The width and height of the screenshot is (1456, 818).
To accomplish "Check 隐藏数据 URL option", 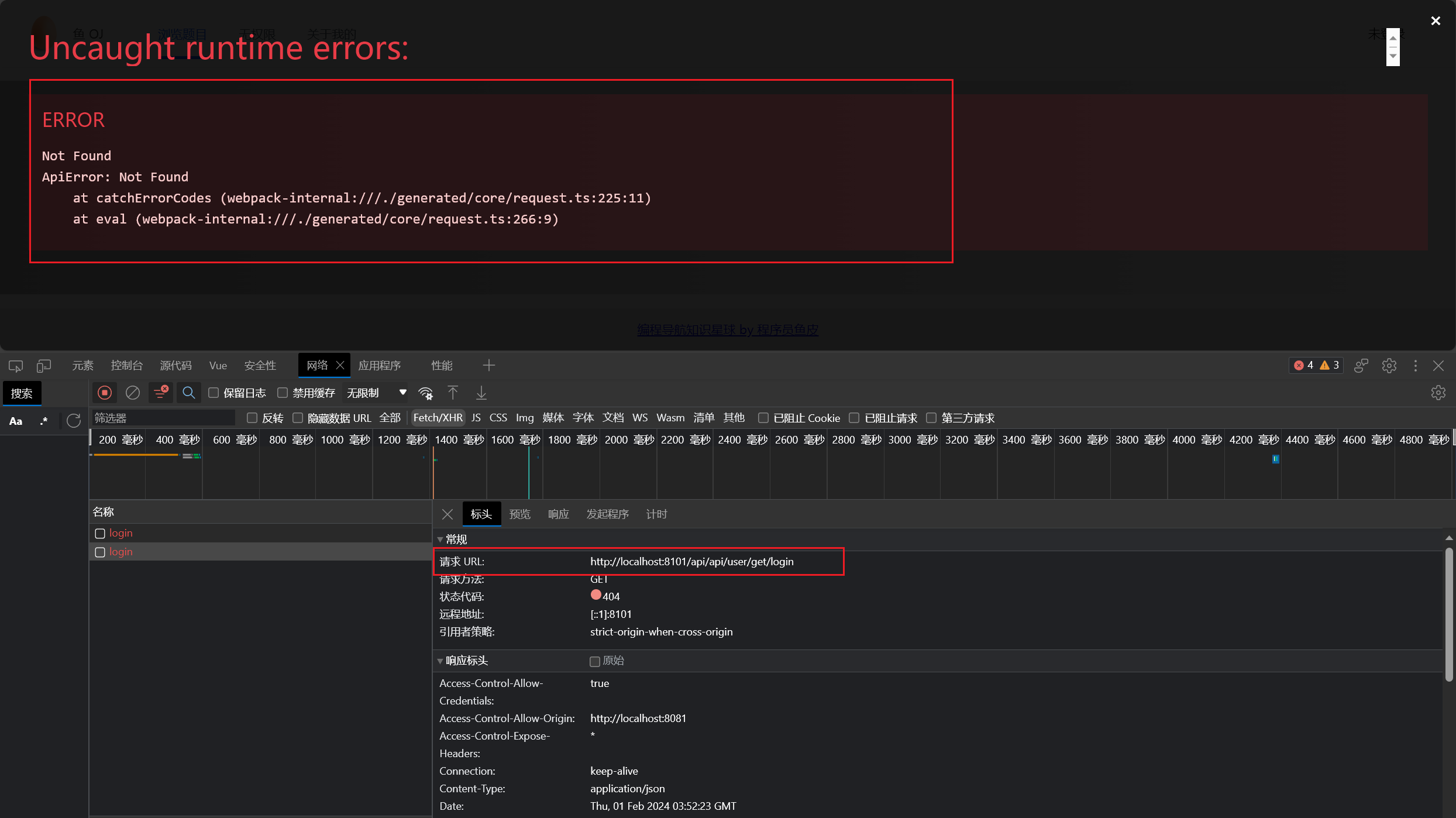I will [x=298, y=418].
